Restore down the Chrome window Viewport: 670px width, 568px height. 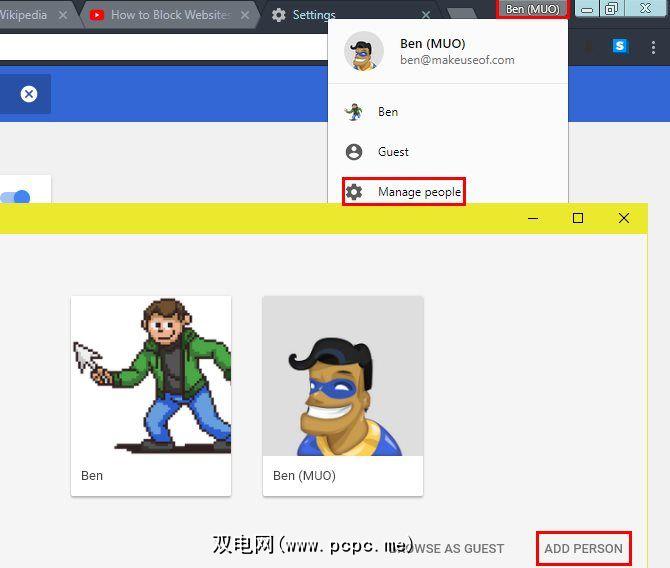tap(612, 9)
